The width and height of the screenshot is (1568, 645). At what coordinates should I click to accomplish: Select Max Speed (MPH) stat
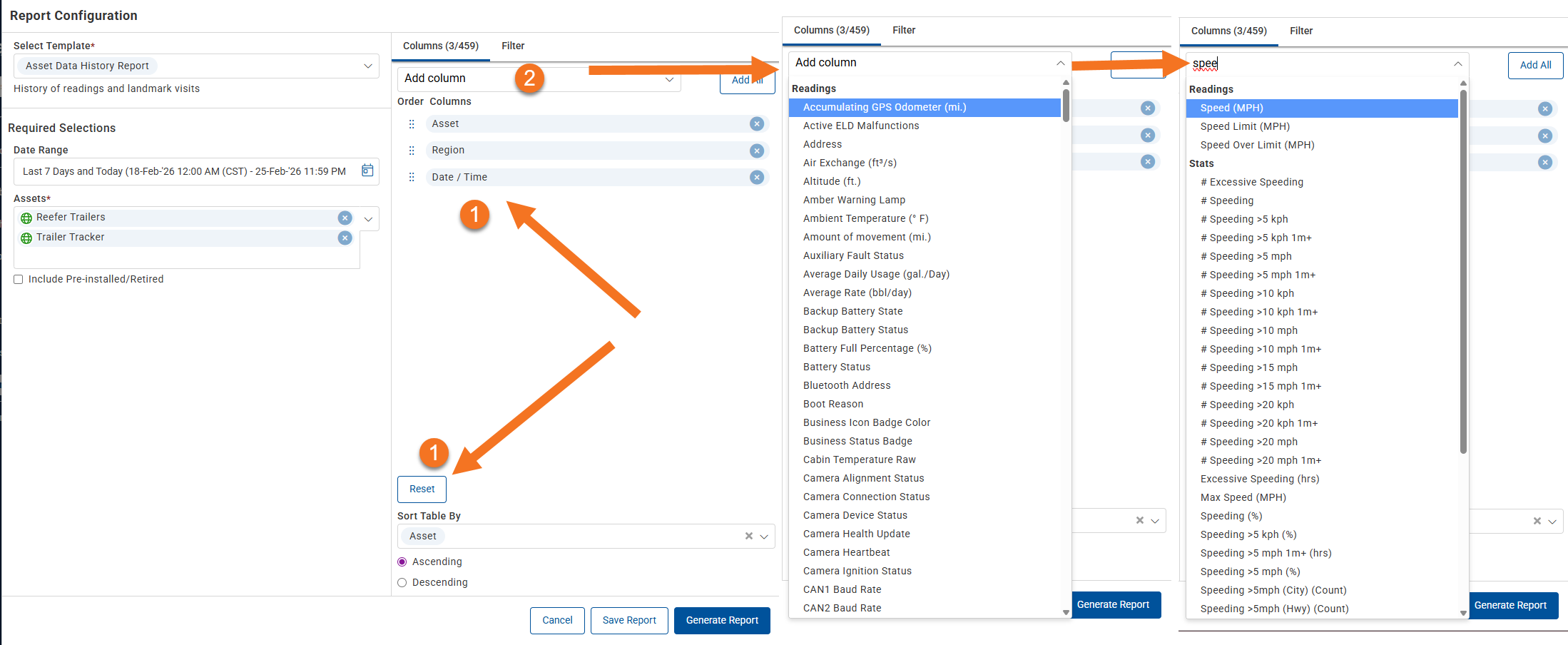coord(1322,497)
